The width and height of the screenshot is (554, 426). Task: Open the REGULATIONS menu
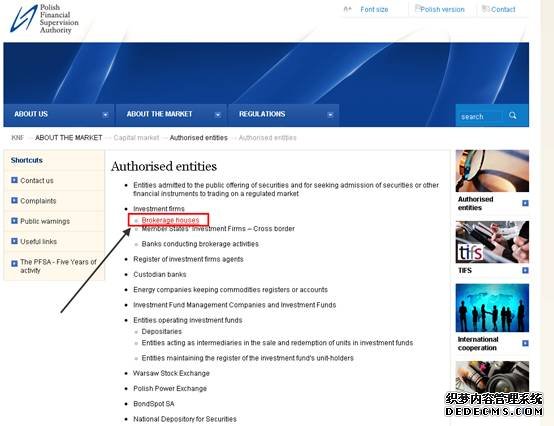click(x=262, y=114)
